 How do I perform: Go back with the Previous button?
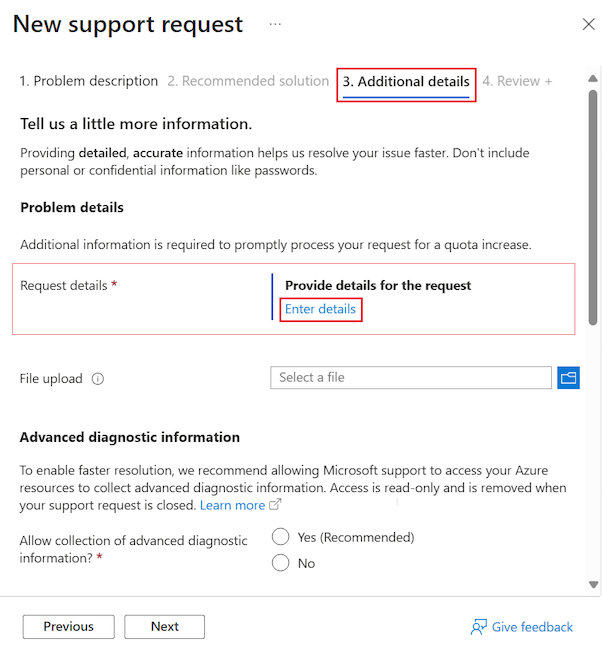pos(69,626)
